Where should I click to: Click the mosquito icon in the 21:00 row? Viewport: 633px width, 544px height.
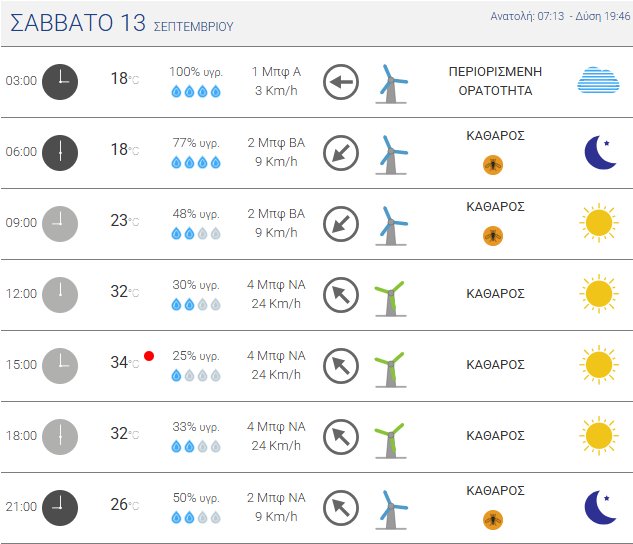click(x=493, y=519)
